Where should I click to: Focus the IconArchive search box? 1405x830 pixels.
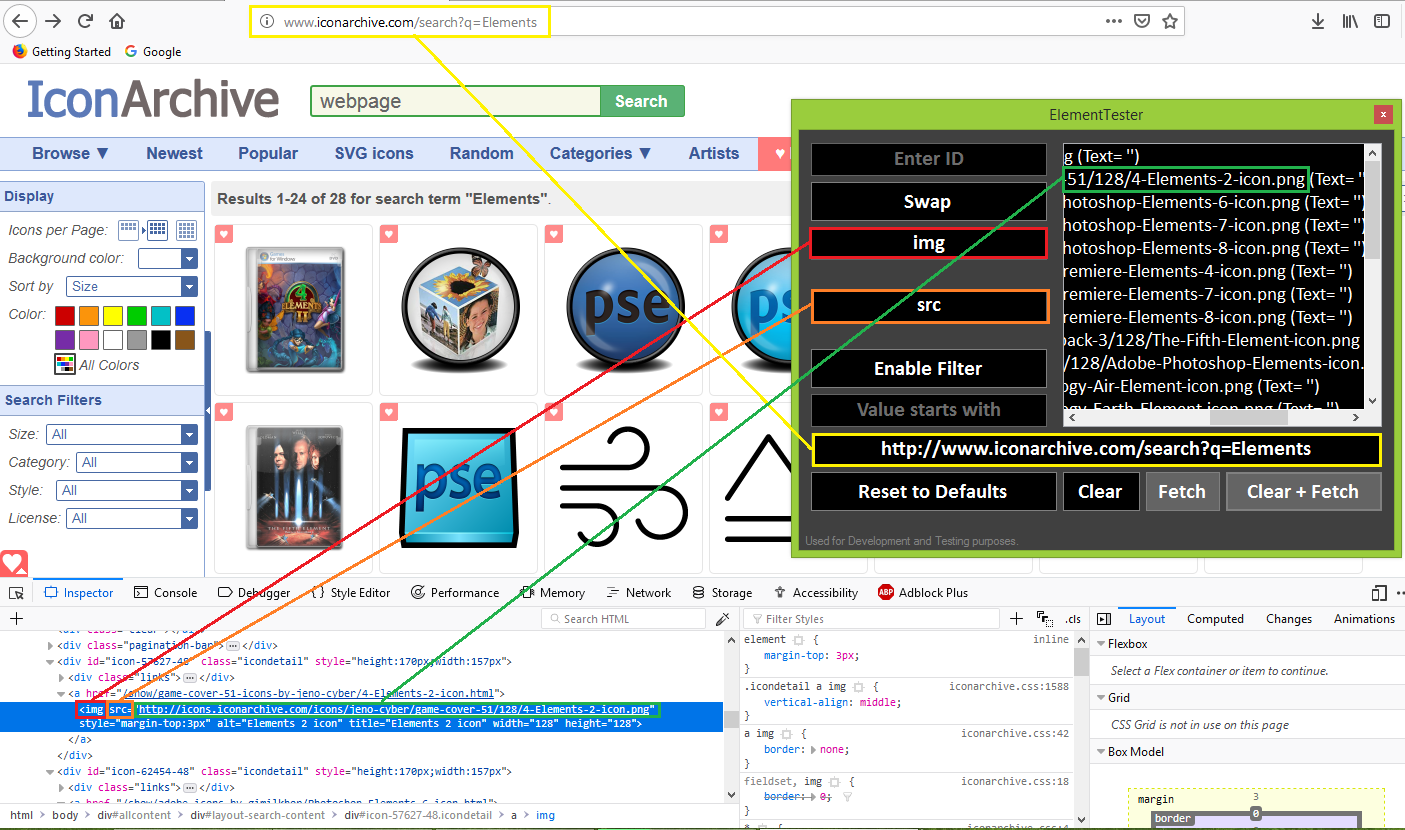[x=456, y=101]
